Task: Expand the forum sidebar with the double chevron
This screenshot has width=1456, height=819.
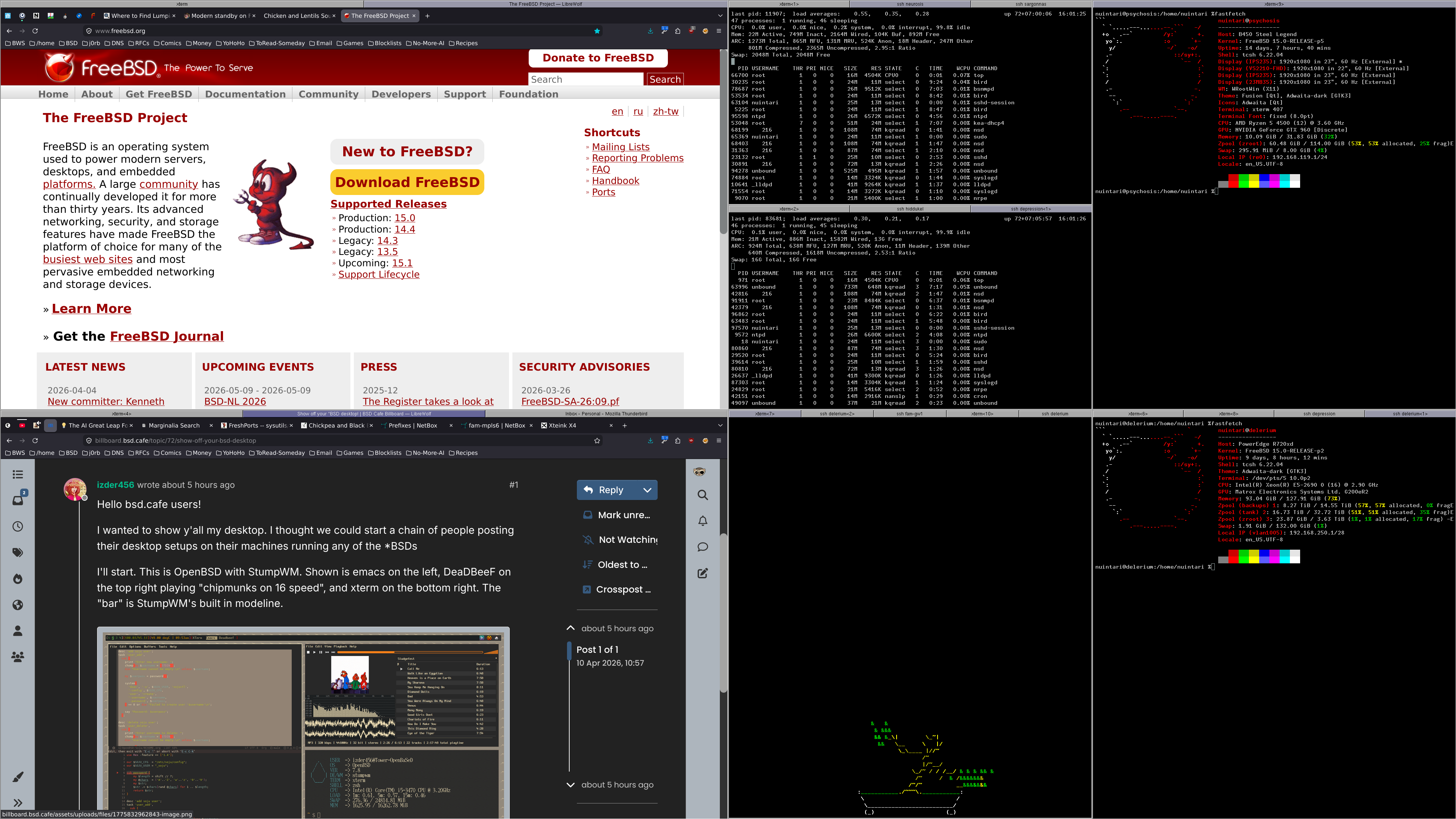Action: click(x=18, y=803)
